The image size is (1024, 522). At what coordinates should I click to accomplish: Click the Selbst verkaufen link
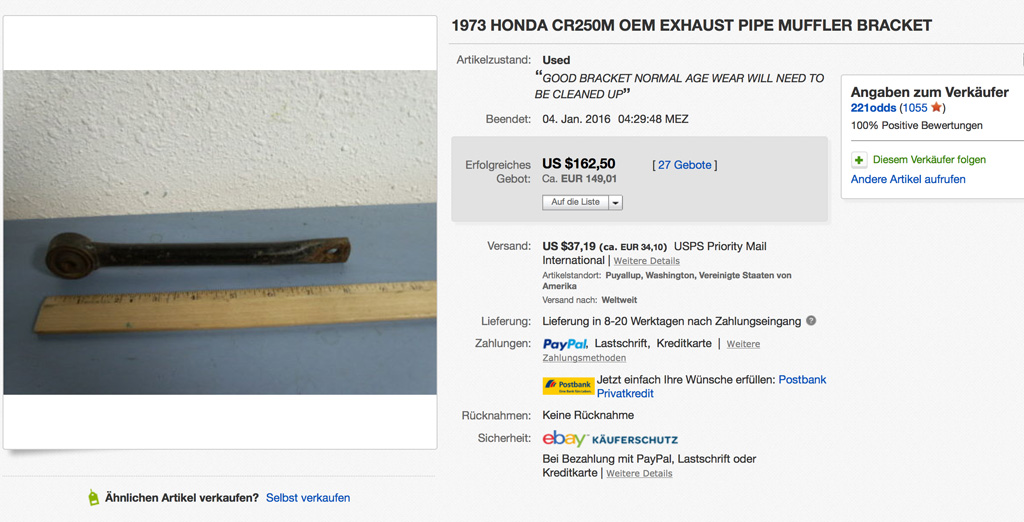pyautogui.click(x=308, y=498)
